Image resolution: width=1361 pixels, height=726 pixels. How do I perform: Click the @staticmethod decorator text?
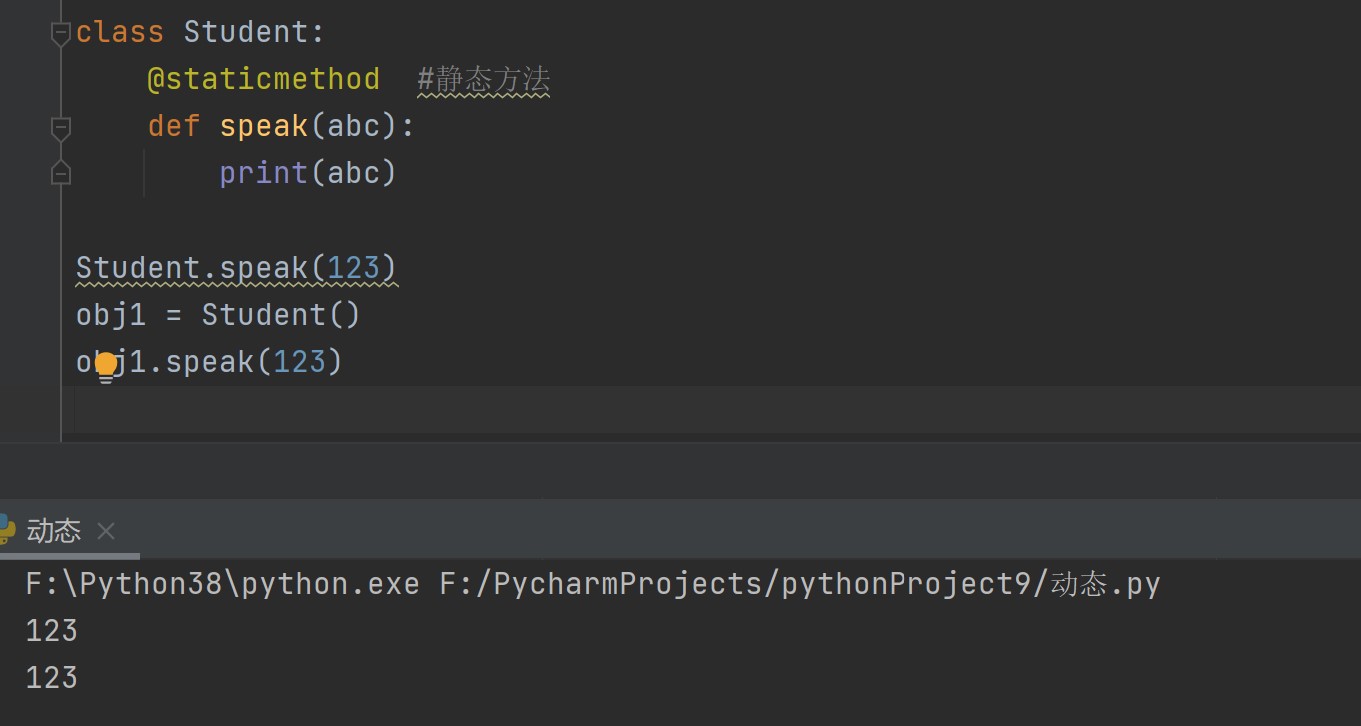[x=263, y=80]
